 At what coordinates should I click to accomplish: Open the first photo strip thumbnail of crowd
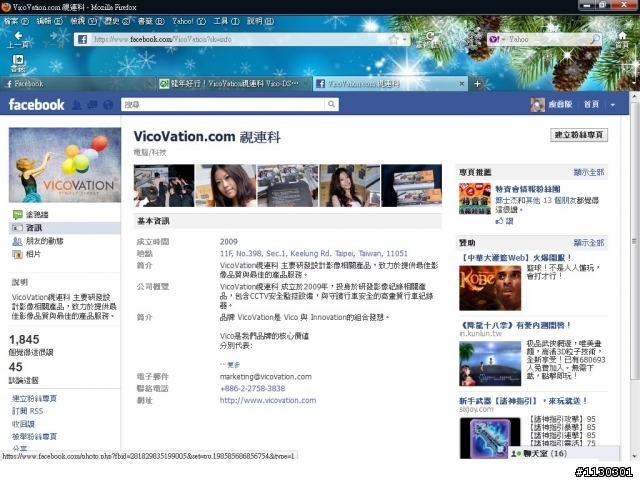[164, 186]
